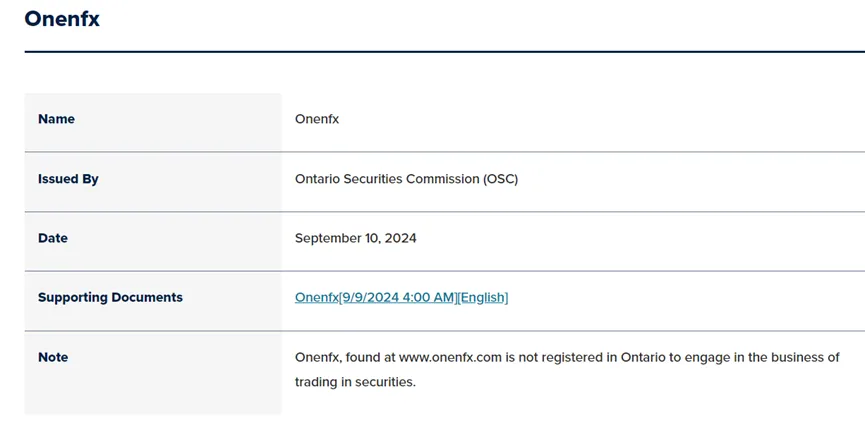This screenshot has height=423, width=865.
Task: Select the Issued By row label
Action: pos(68,179)
